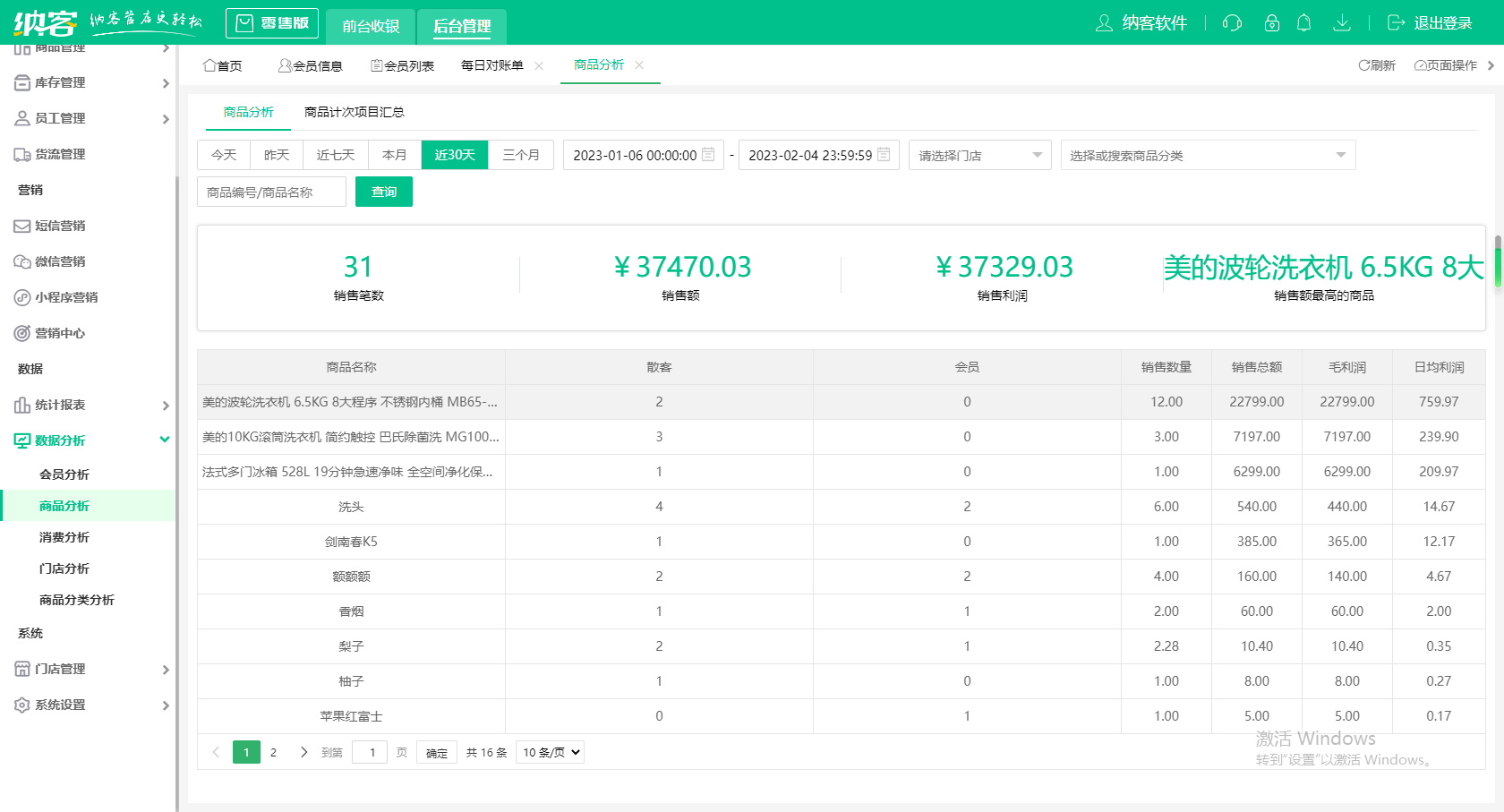Close the 商品分析 tab with its X icon
Viewport: 1504px width, 812px height.
pyautogui.click(x=639, y=65)
